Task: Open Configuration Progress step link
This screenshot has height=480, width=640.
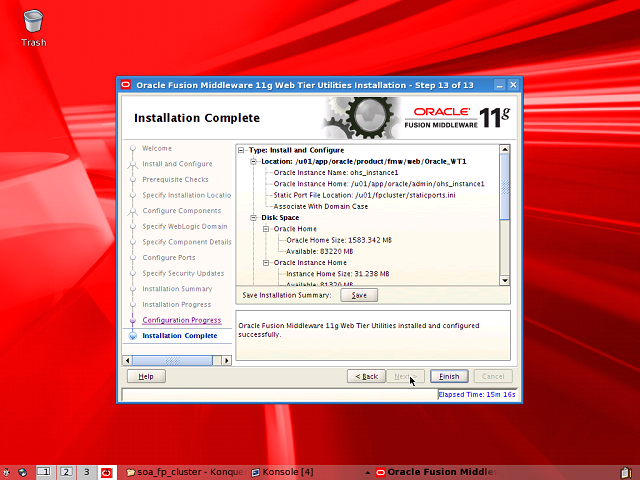Action: tap(182, 320)
